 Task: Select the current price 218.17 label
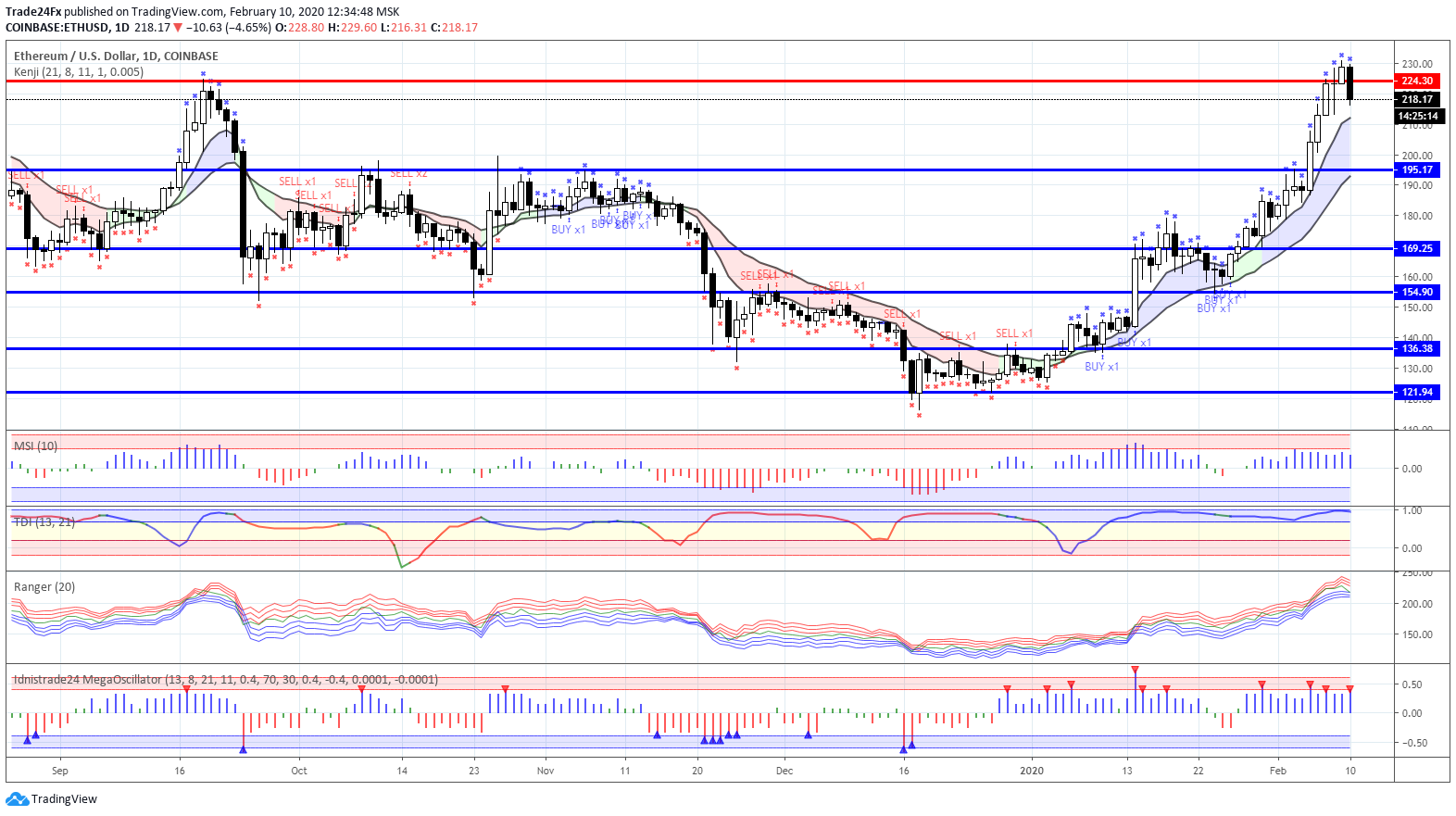(1417, 99)
